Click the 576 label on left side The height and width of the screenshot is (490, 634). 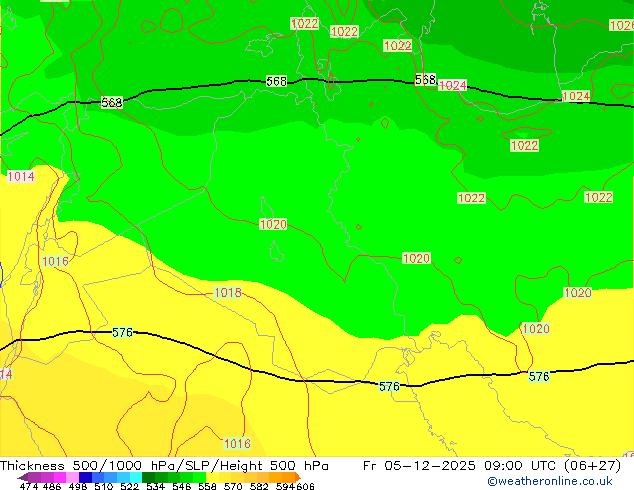tap(122, 332)
